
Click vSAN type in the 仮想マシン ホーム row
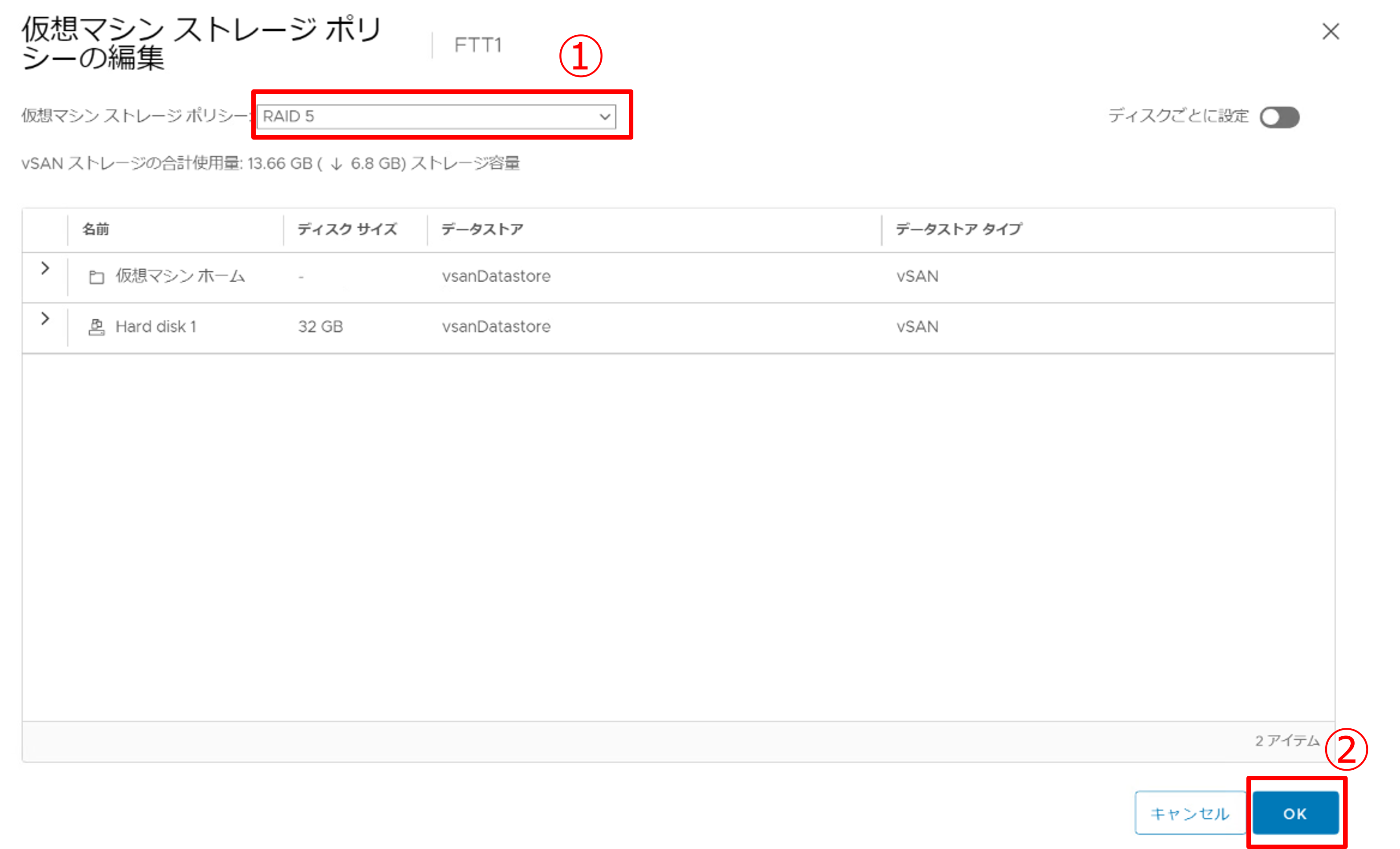pyautogui.click(x=917, y=277)
